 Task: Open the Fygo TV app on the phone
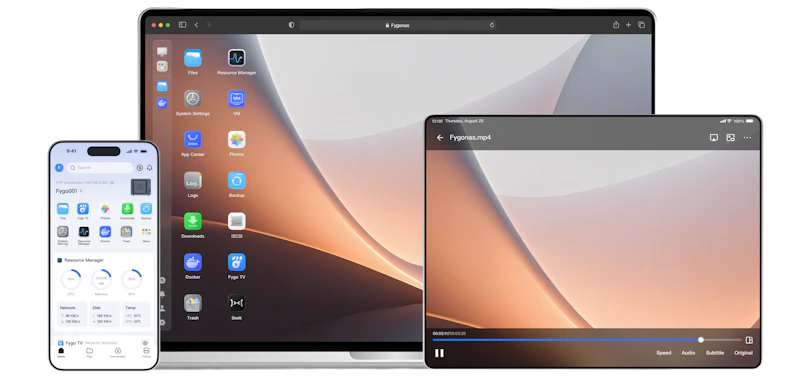(83, 209)
